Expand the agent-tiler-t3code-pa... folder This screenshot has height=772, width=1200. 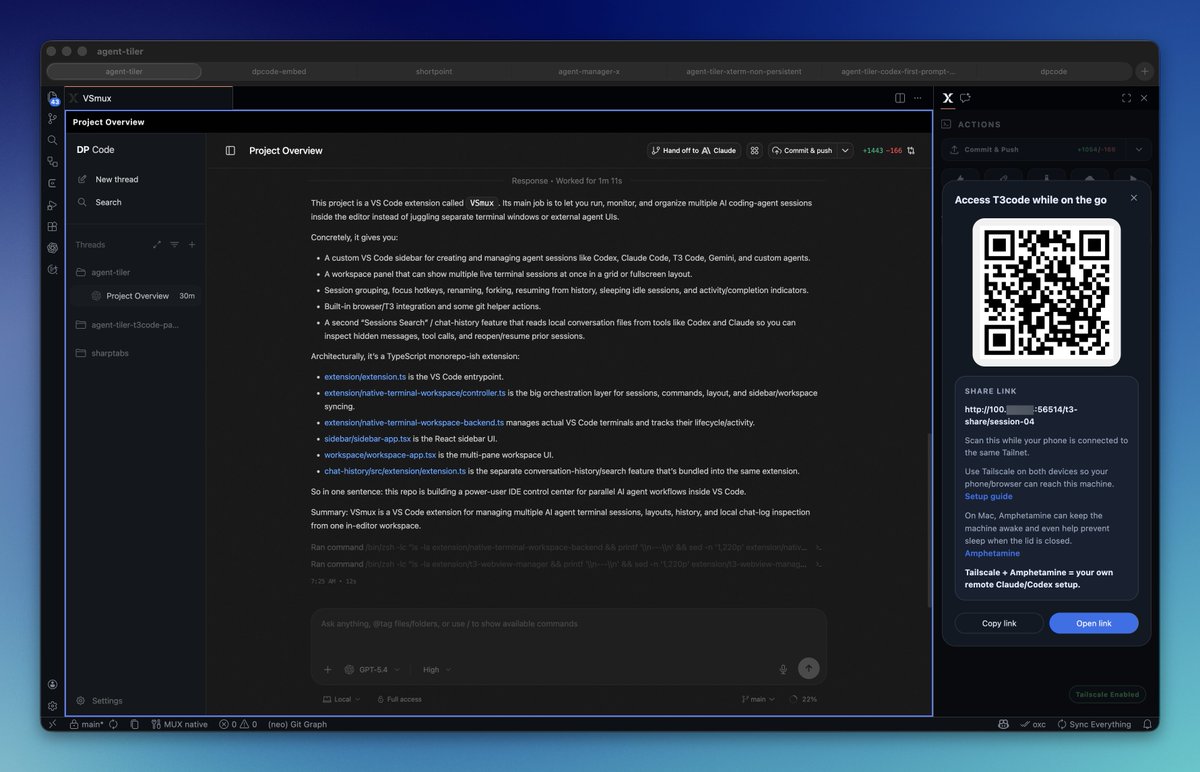pyautogui.click(x=128, y=324)
